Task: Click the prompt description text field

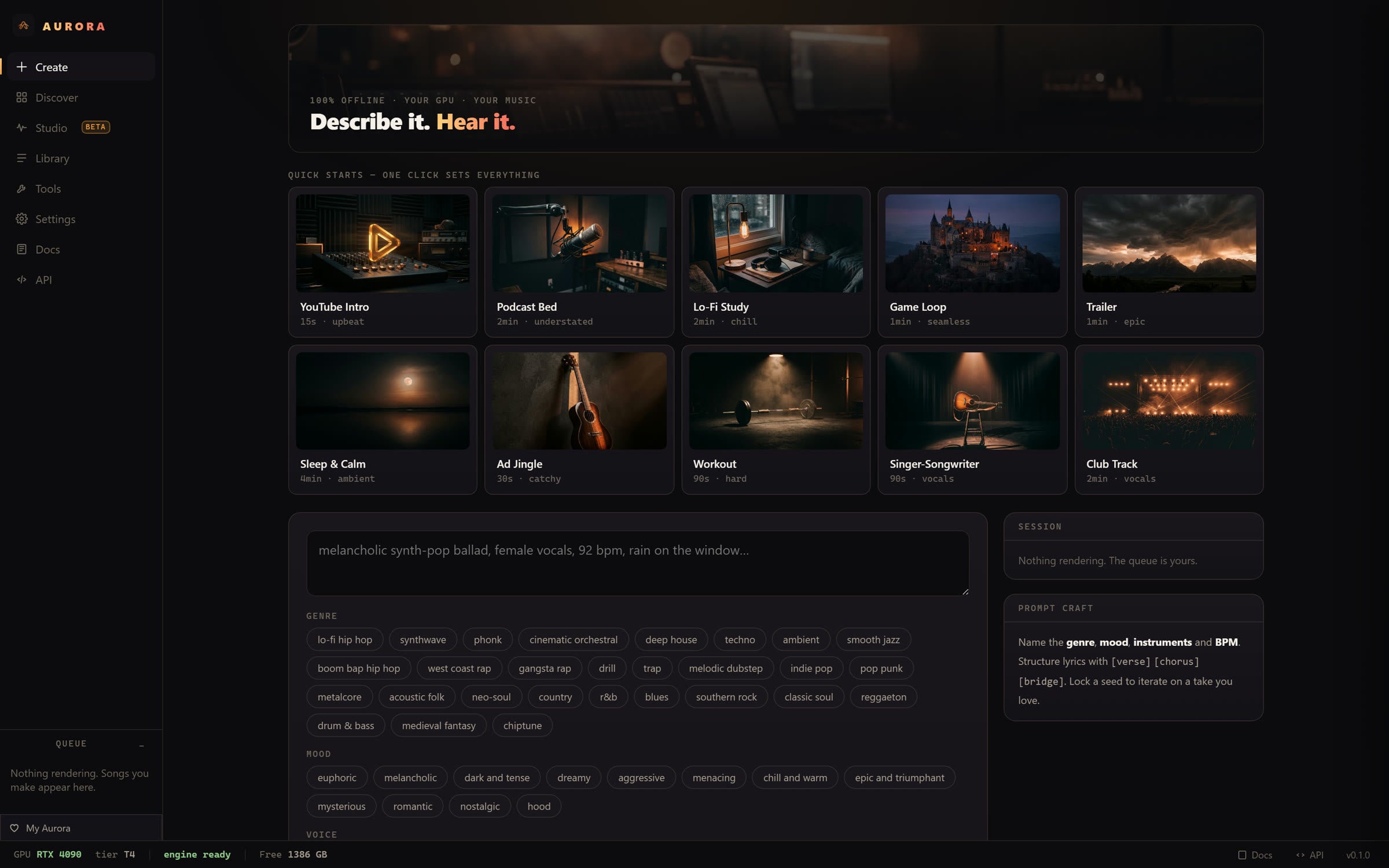Action: (x=638, y=563)
